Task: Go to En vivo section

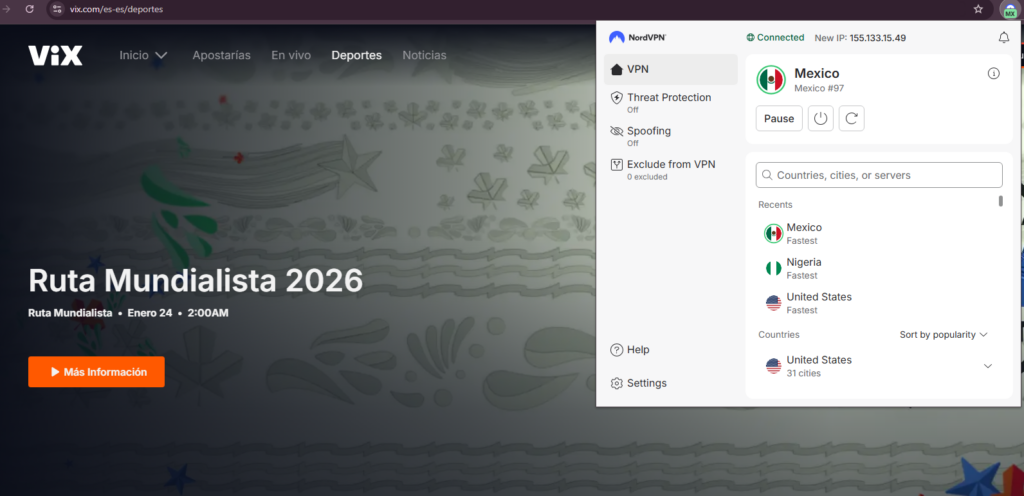Action: tap(291, 55)
